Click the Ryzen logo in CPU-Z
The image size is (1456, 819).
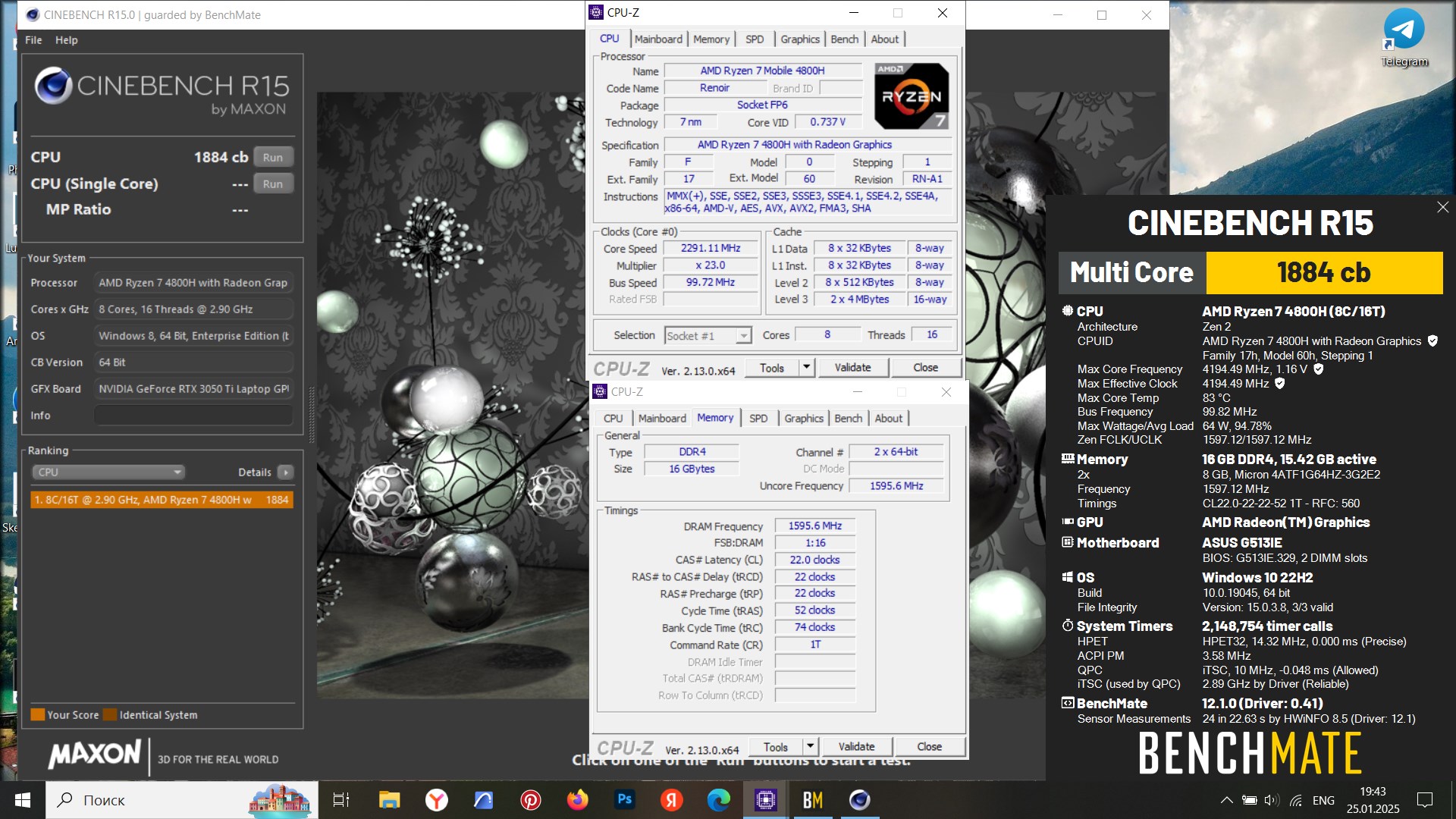coord(911,96)
